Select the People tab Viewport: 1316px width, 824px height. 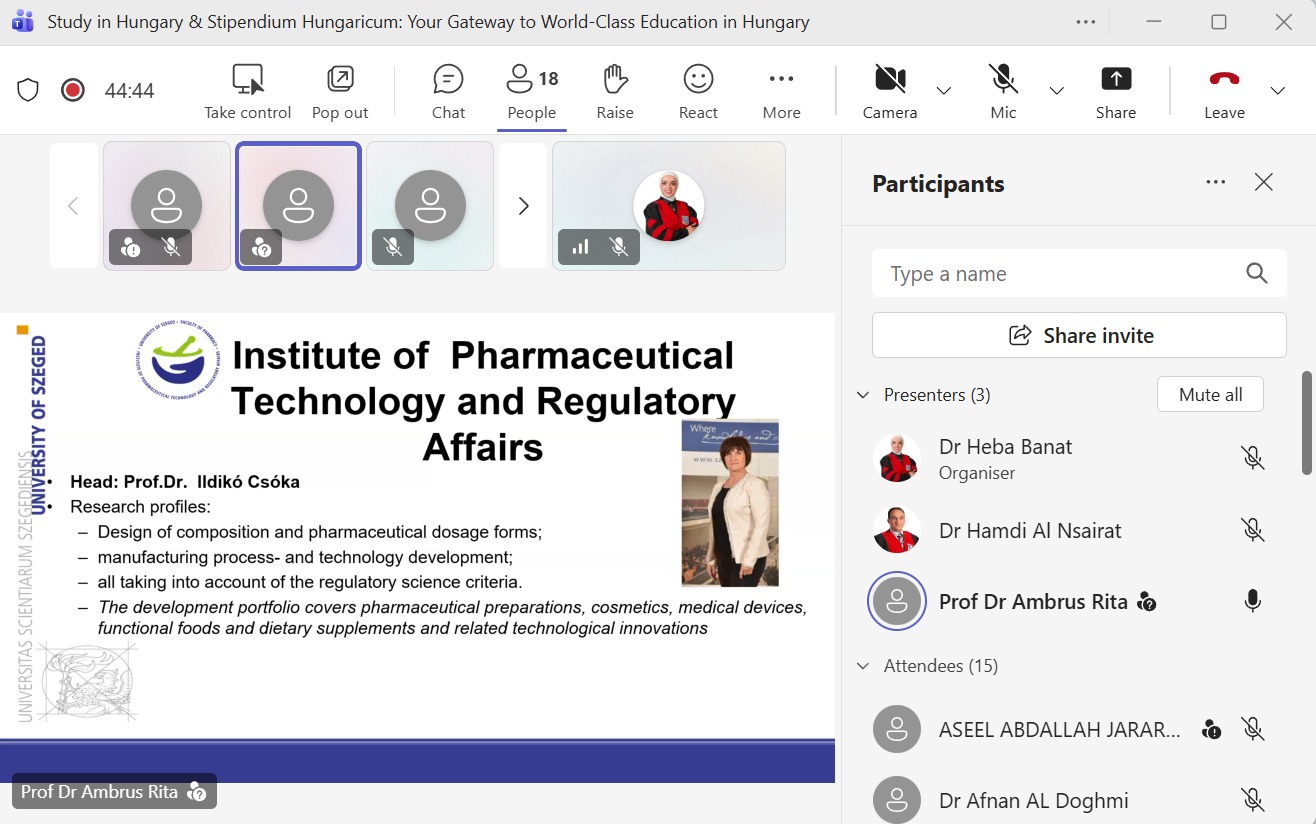(532, 91)
